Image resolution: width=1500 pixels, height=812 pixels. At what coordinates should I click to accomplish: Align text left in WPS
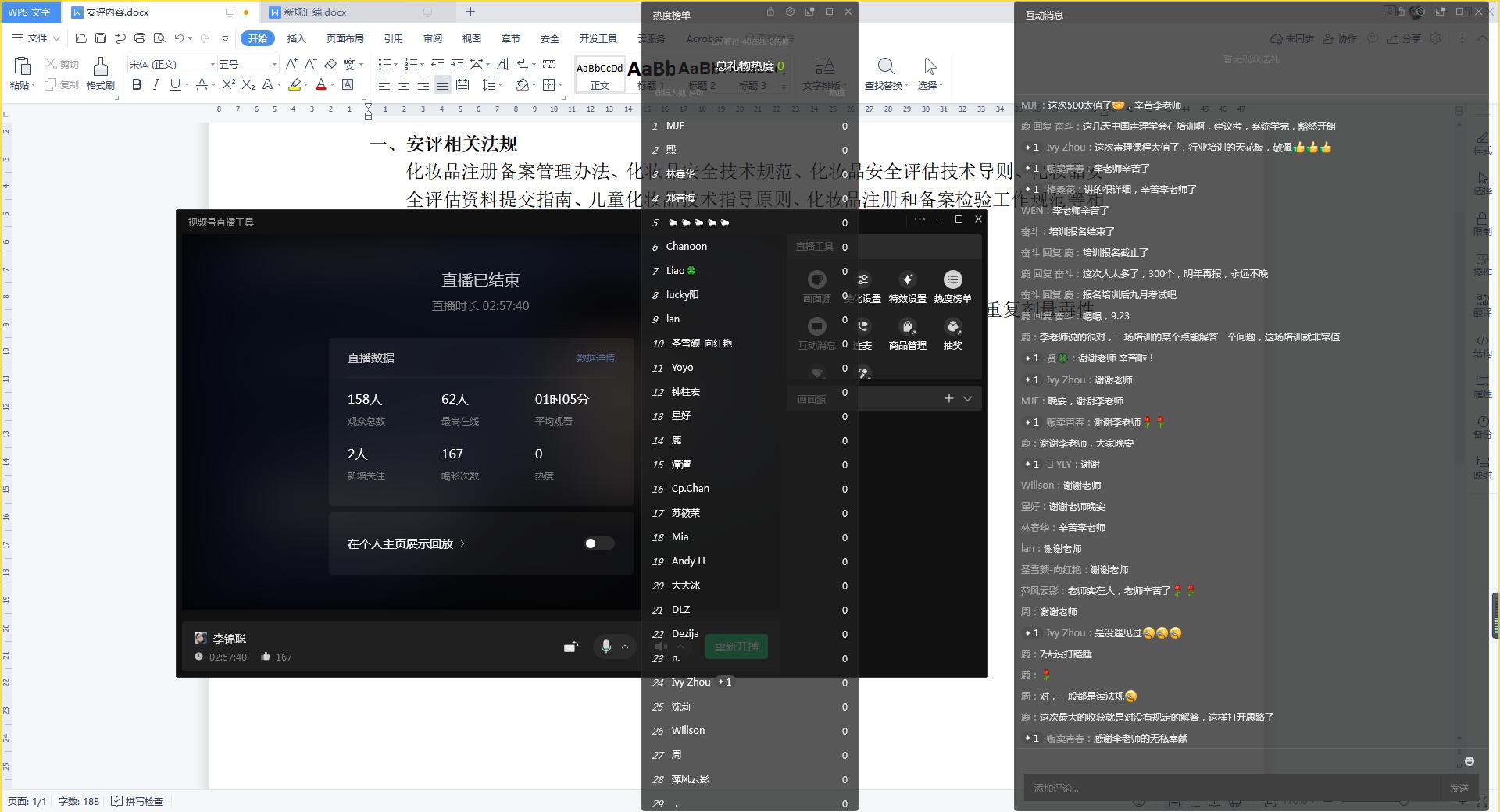[384, 84]
